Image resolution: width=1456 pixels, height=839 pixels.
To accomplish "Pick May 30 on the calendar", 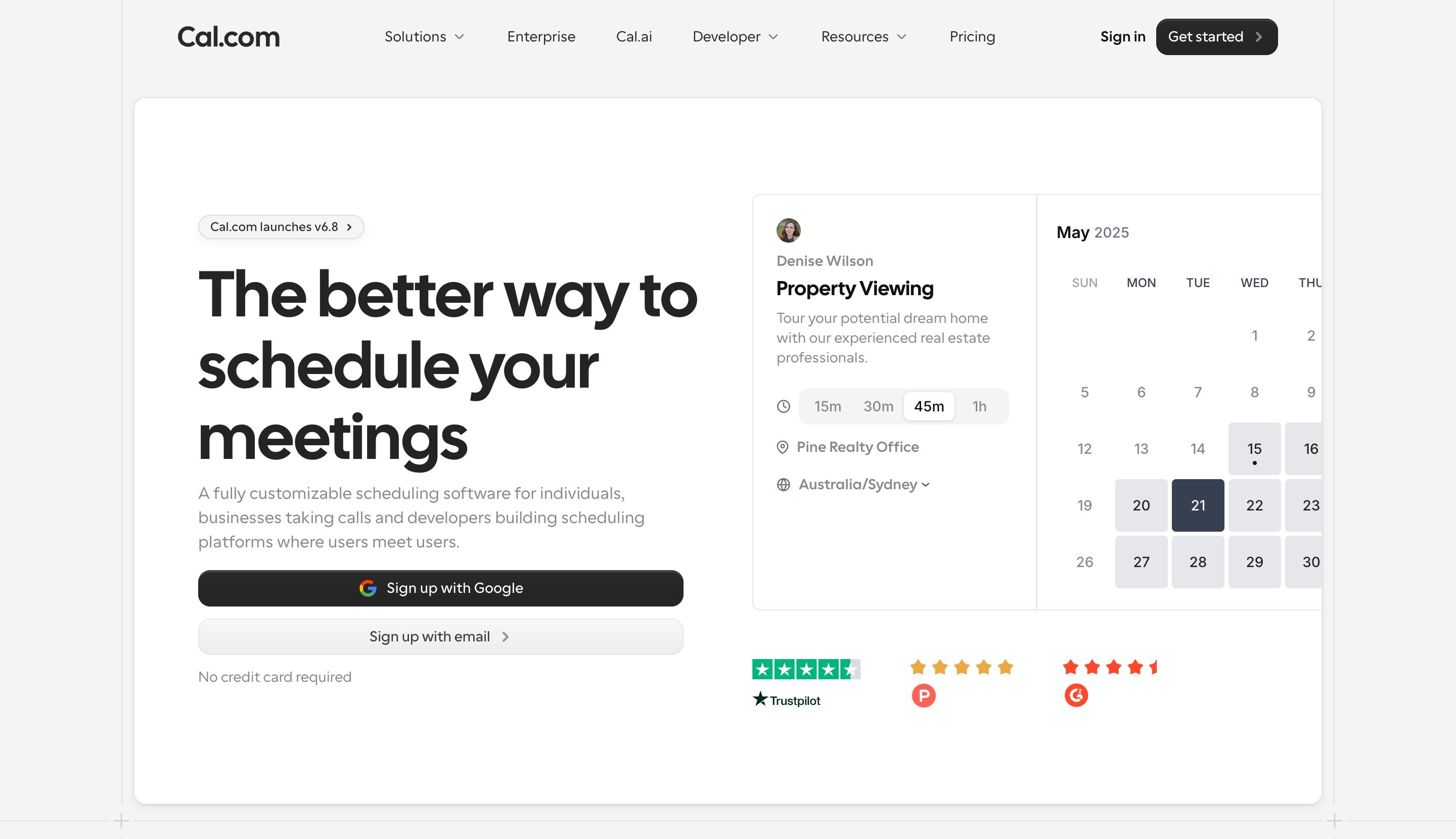I will tap(1304, 562).
